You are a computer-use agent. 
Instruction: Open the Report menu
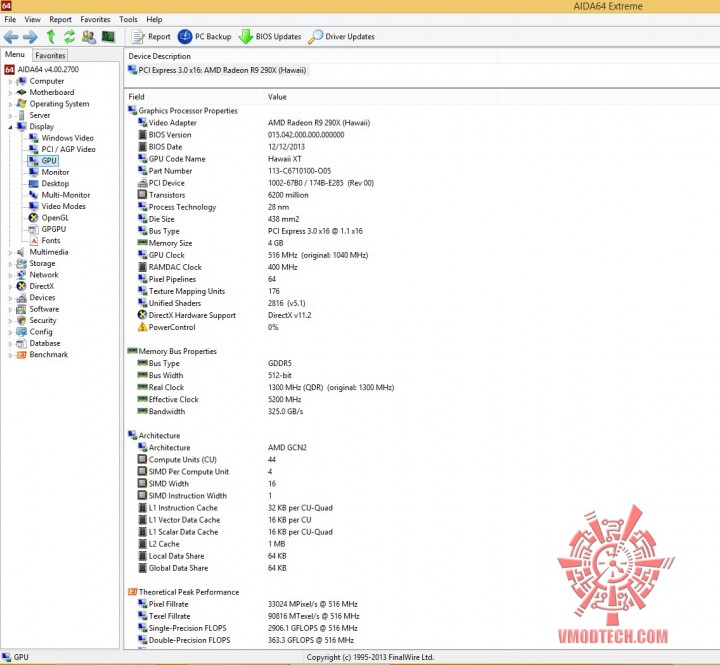click(x=60, y=19)
